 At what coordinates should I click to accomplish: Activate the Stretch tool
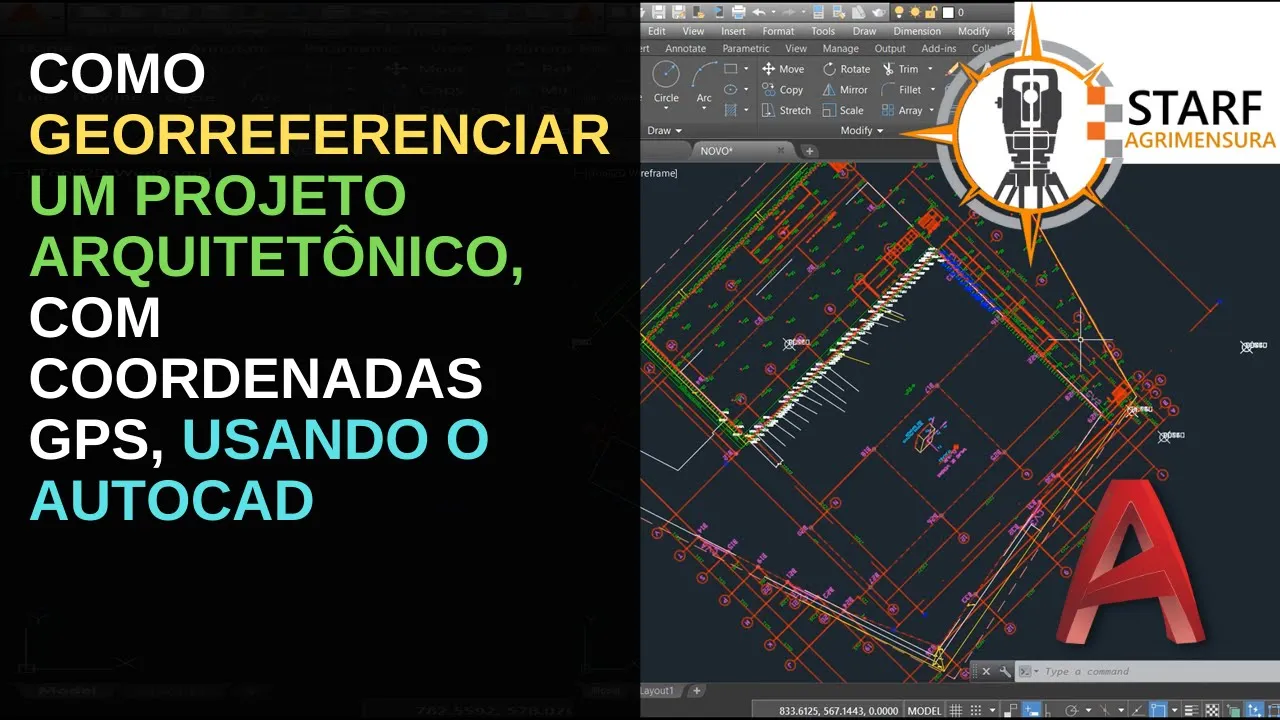786,110
